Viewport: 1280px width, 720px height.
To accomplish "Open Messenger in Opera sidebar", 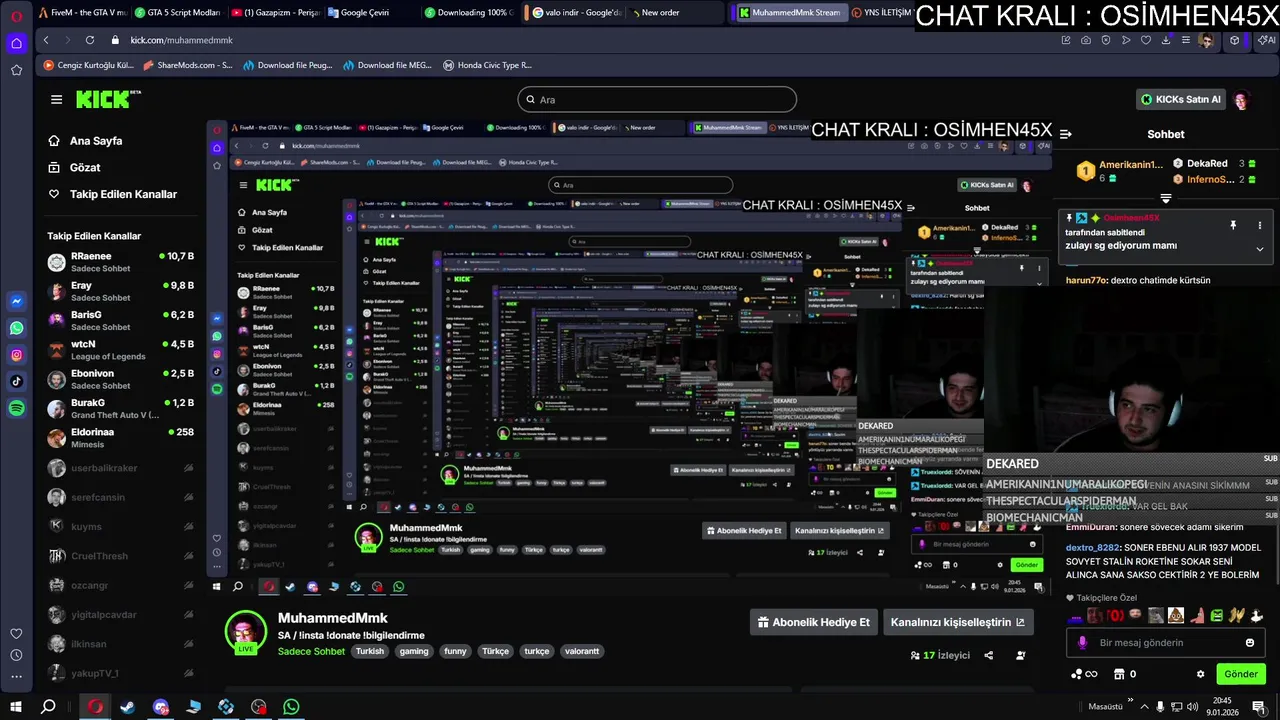I will point(17,301).
